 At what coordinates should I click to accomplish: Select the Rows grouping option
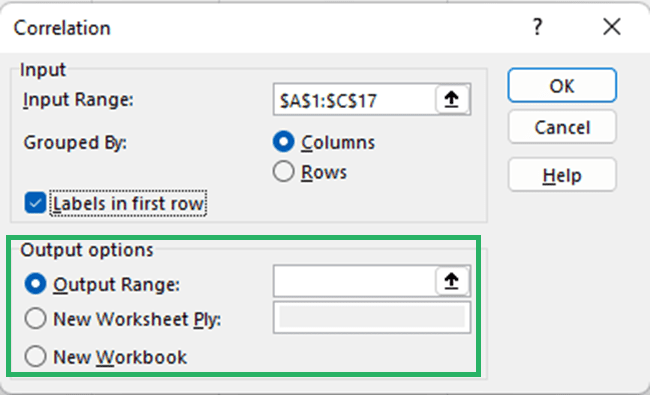284,172
